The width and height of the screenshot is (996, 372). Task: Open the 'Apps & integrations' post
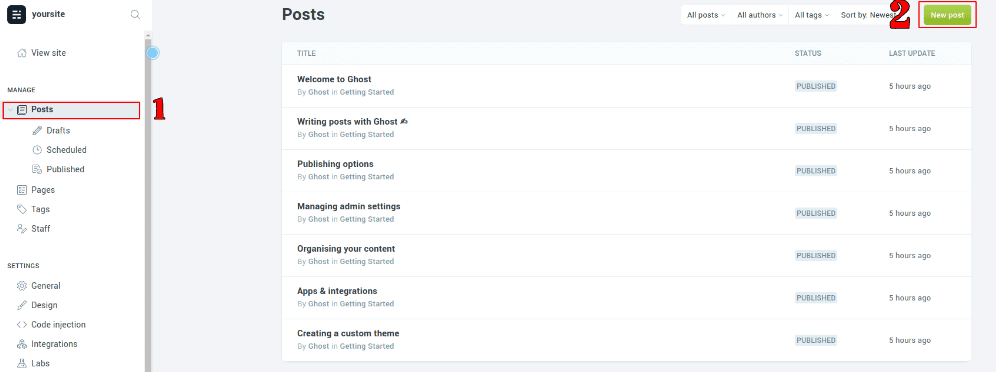(337, 291)
